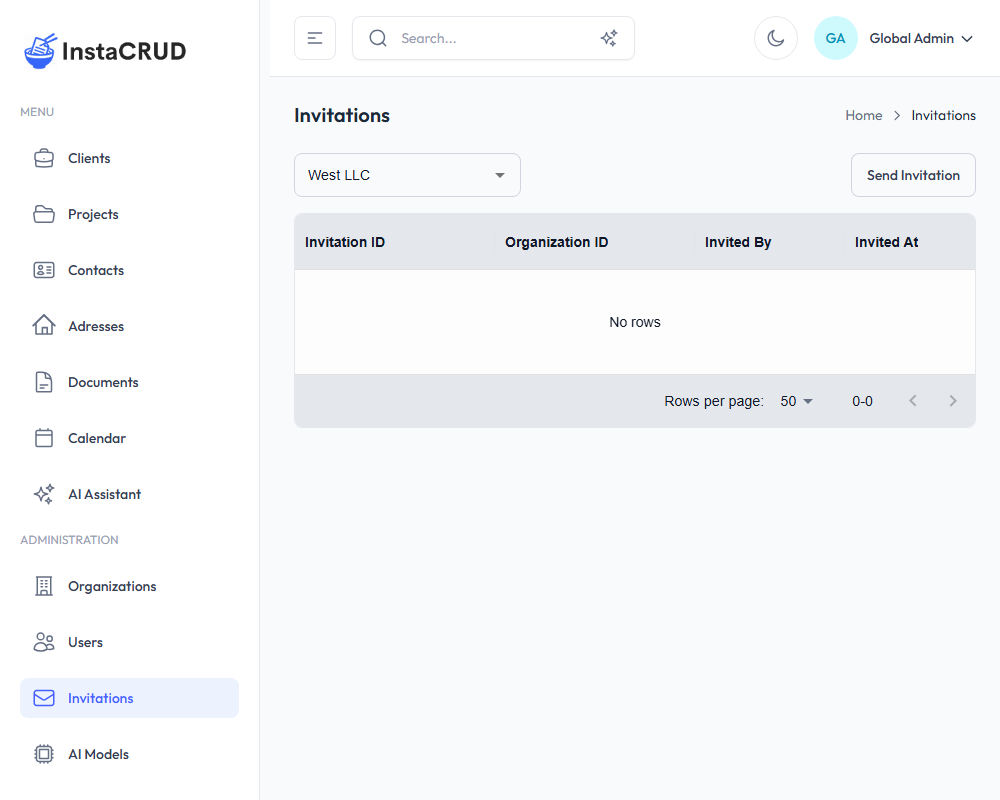
Task: Expand the Global Admin user menu
Action: coord(920,38)
